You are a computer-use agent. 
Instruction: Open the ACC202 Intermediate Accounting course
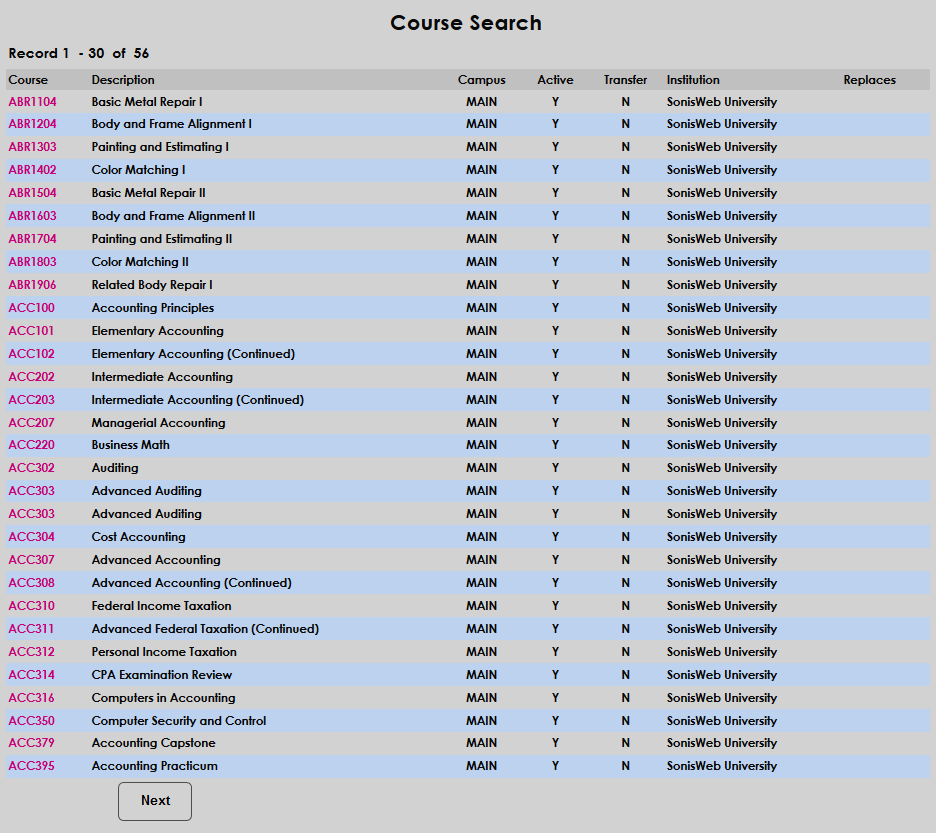point(29,376)
